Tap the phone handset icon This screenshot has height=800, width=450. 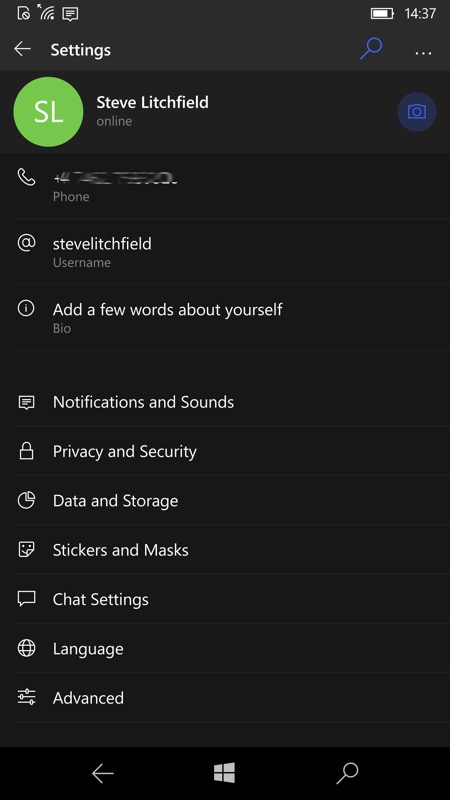27,177
